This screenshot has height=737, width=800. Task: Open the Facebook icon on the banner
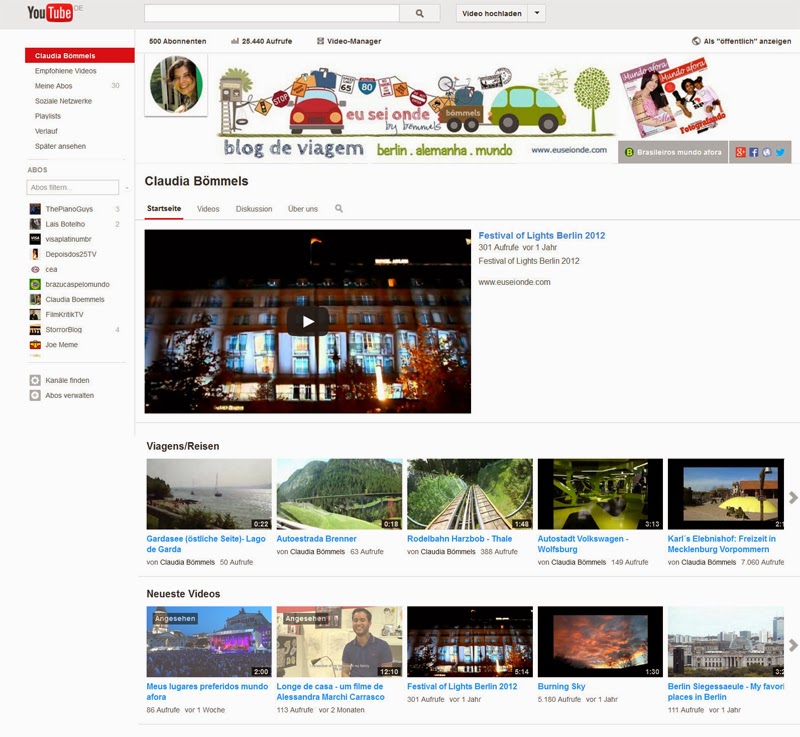click(x=754, y=152)
